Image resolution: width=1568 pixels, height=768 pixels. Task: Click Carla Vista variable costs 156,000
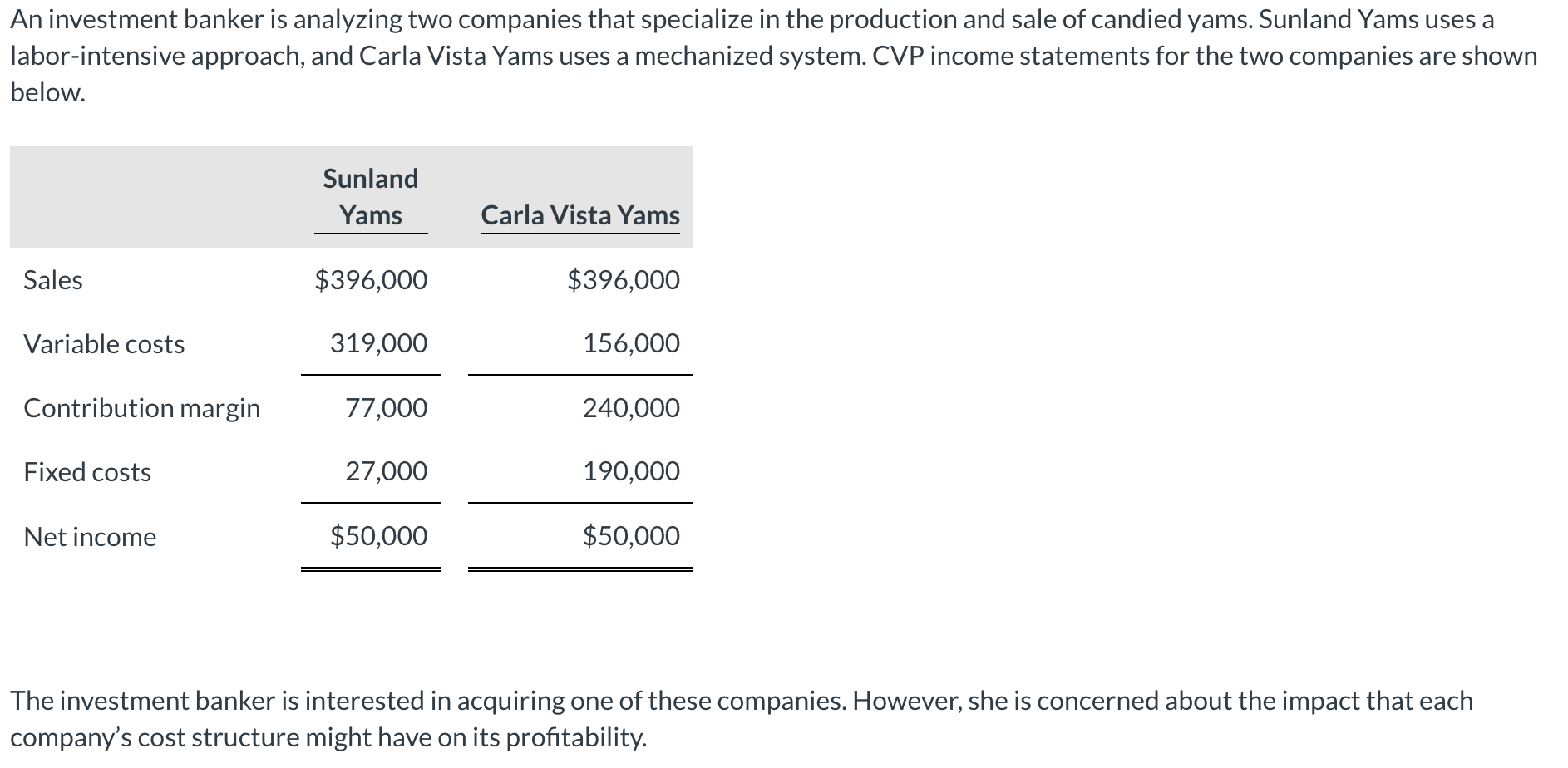tap(632, 343)
